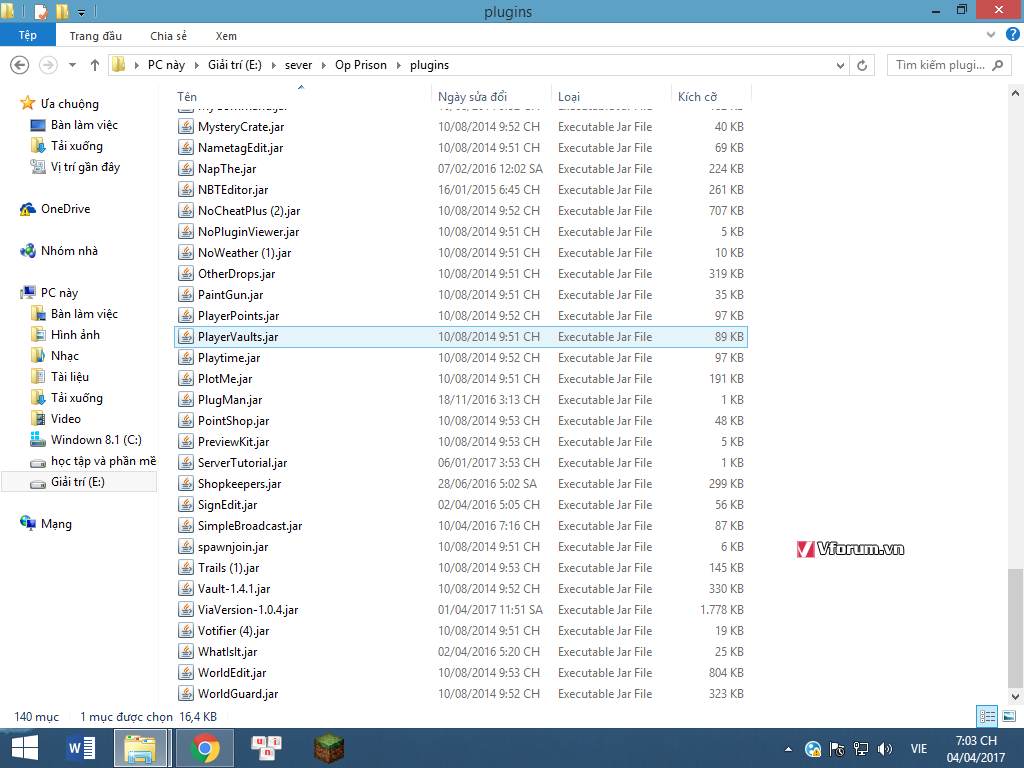Viewport: 1024px width, 768px height.
Task: Click the scrollbar down arrow
Action: [1015, 697]
